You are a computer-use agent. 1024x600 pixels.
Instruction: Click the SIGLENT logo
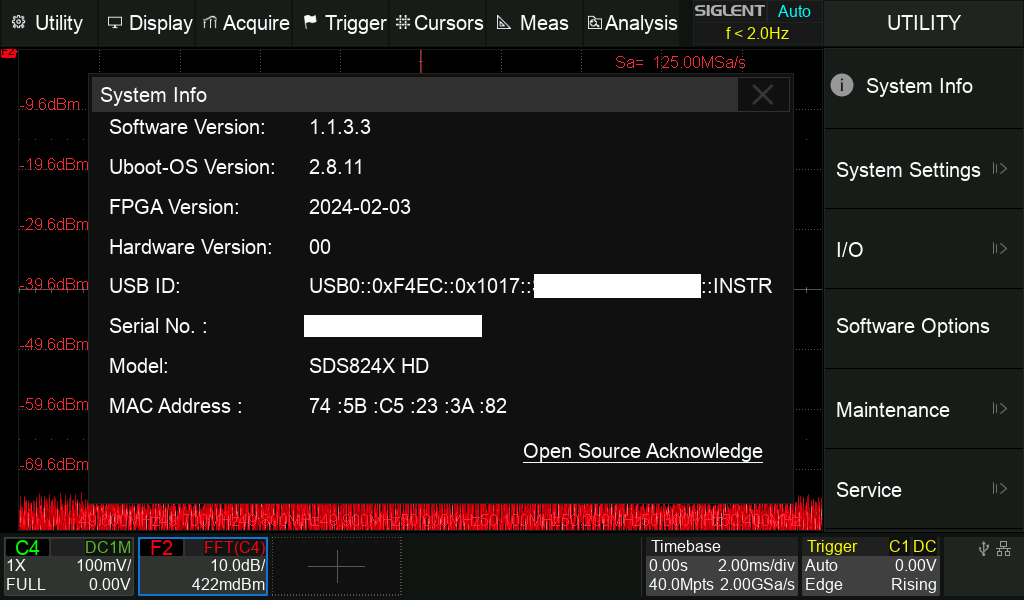(729, 11)
